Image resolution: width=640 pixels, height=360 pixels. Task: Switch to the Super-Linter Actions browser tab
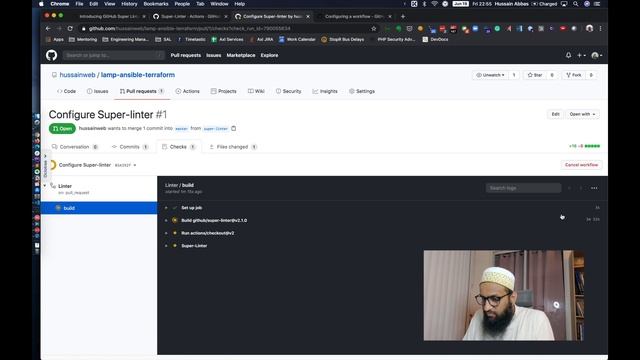[190, 17]
